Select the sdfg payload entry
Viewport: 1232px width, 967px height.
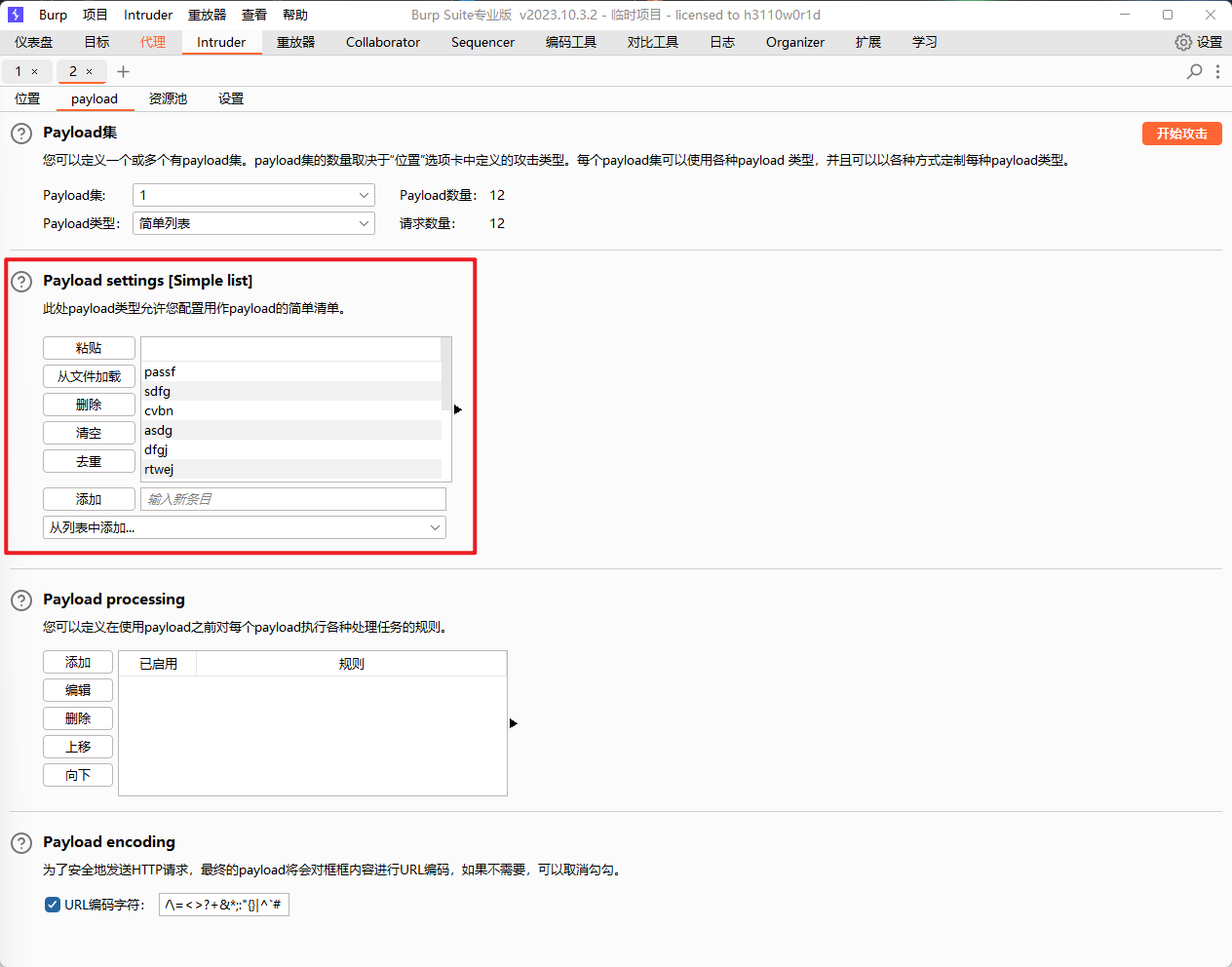291,391
